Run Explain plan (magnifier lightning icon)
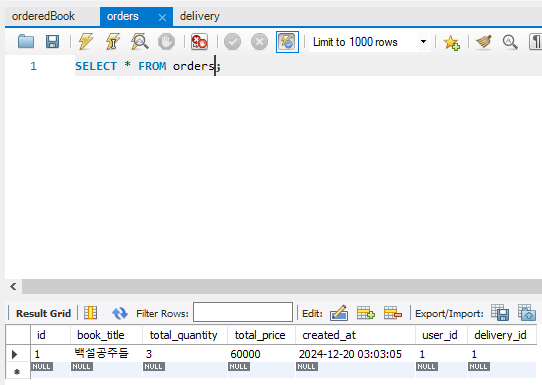The image size is (542, 385). [140, 42]
